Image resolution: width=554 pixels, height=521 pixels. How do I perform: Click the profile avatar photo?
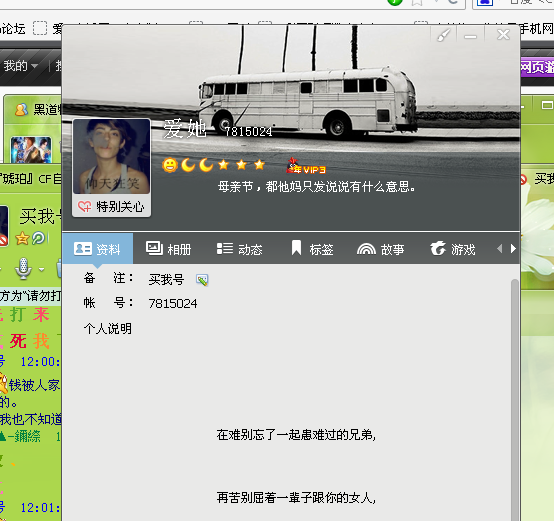click(x=112, y=156)
